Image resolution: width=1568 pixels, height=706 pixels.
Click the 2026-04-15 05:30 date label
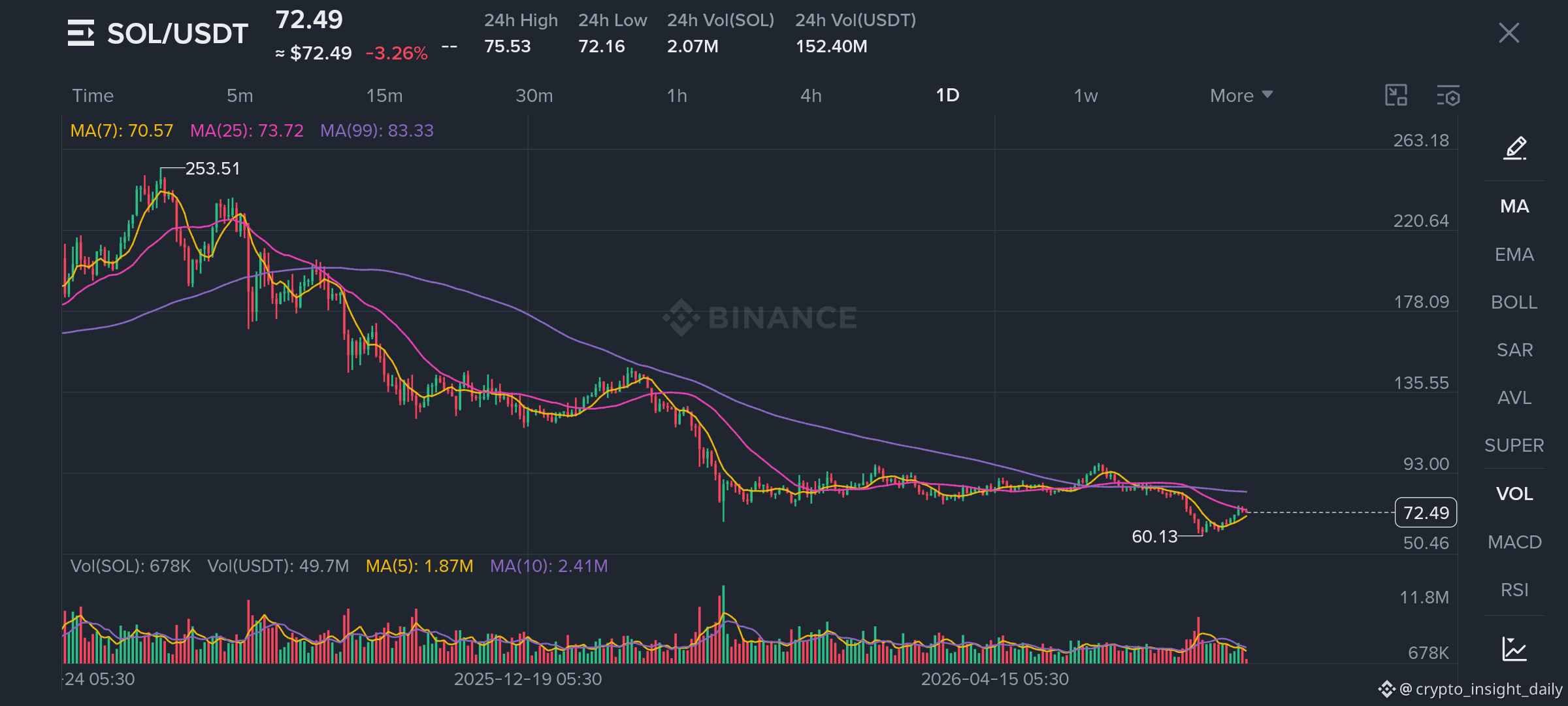click(995, 679)
